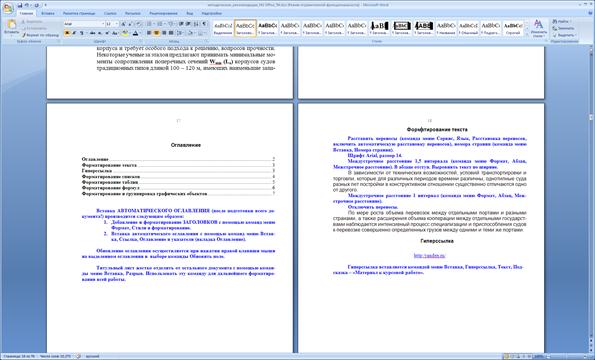The width and height of the screenshot is (595, 360).
Task: Click the Заменить (Replace) button
Action: tap(564, 28)
